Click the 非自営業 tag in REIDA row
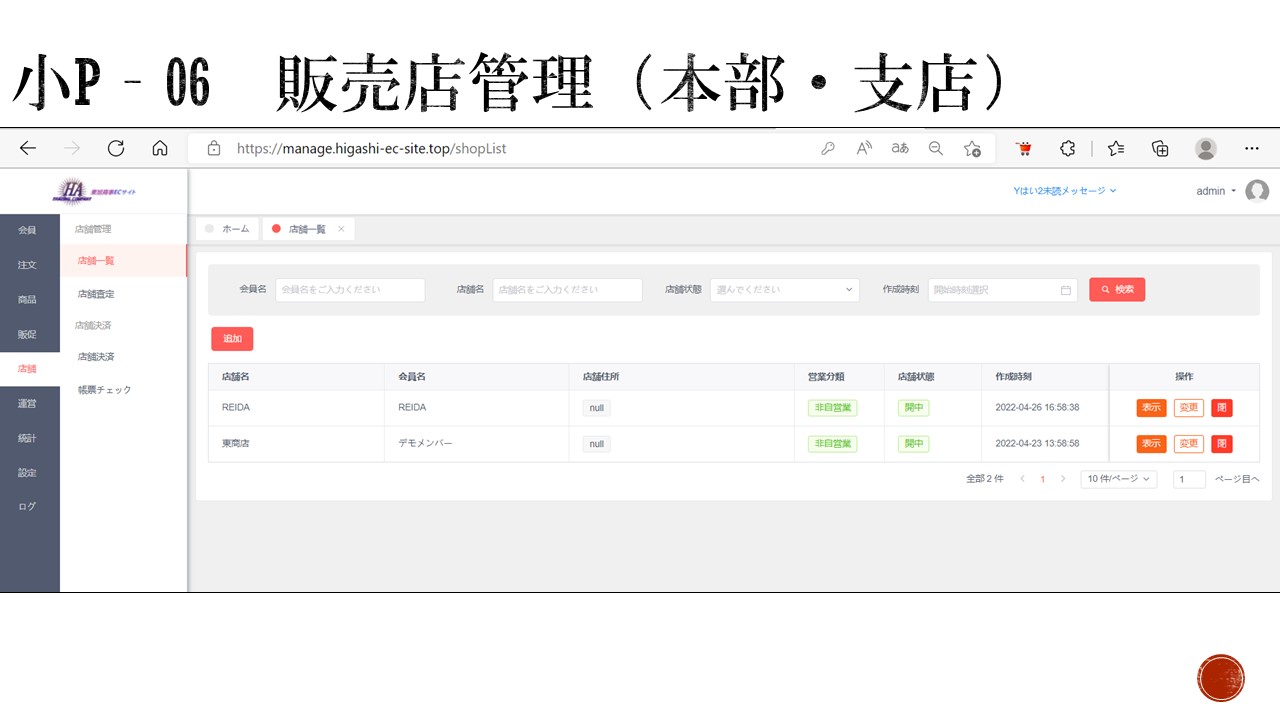Image resolution: width=1280 pixels, height=720 pixels. [833, 408]
